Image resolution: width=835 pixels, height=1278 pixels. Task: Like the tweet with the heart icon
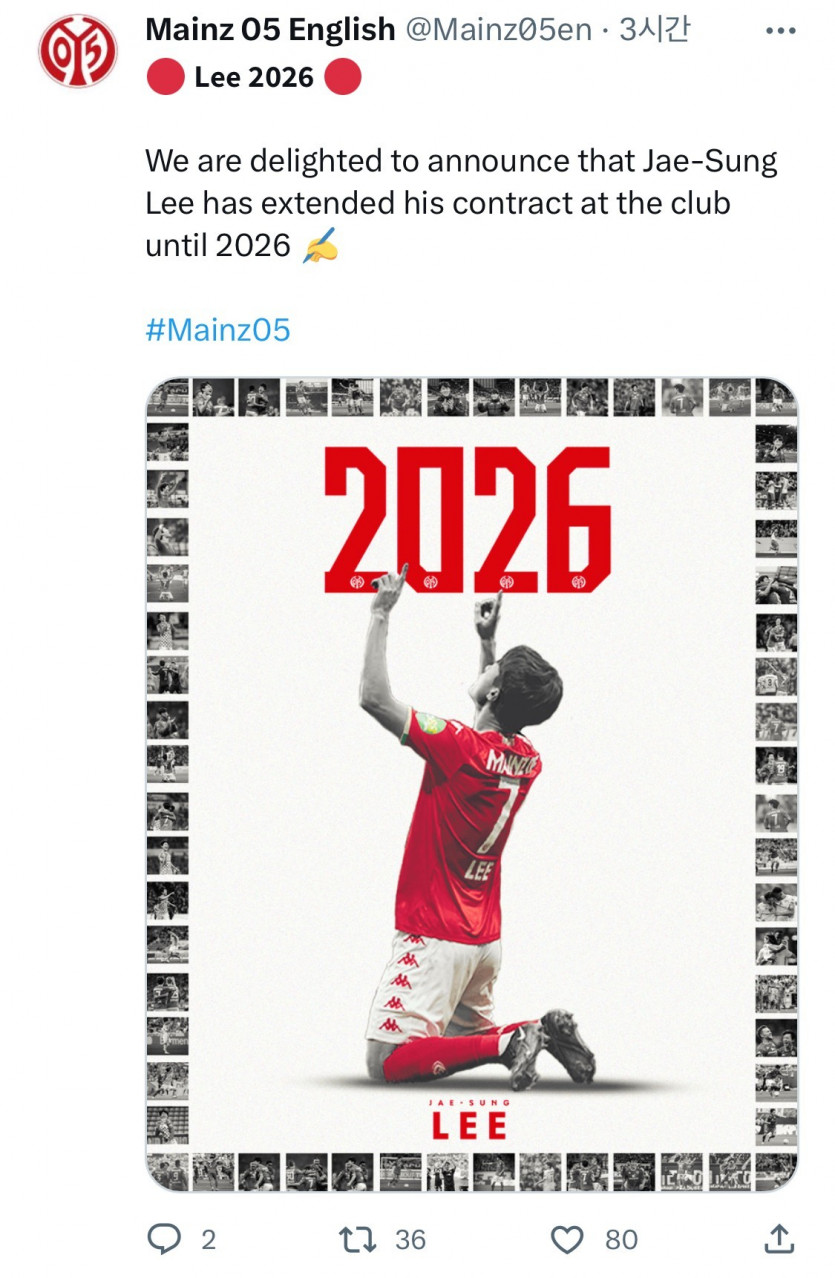[x=568, y=1241]
